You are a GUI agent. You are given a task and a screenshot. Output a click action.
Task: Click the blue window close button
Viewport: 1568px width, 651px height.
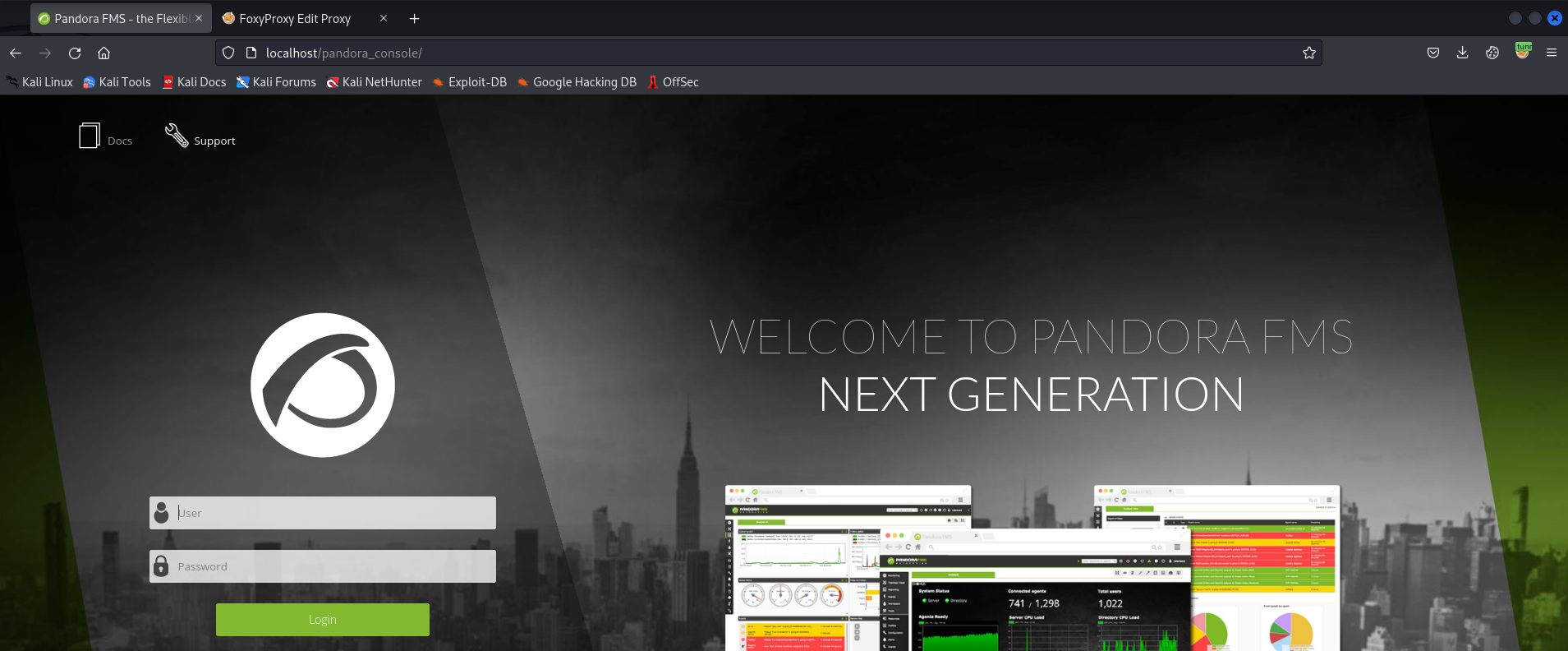point(1555,18)
